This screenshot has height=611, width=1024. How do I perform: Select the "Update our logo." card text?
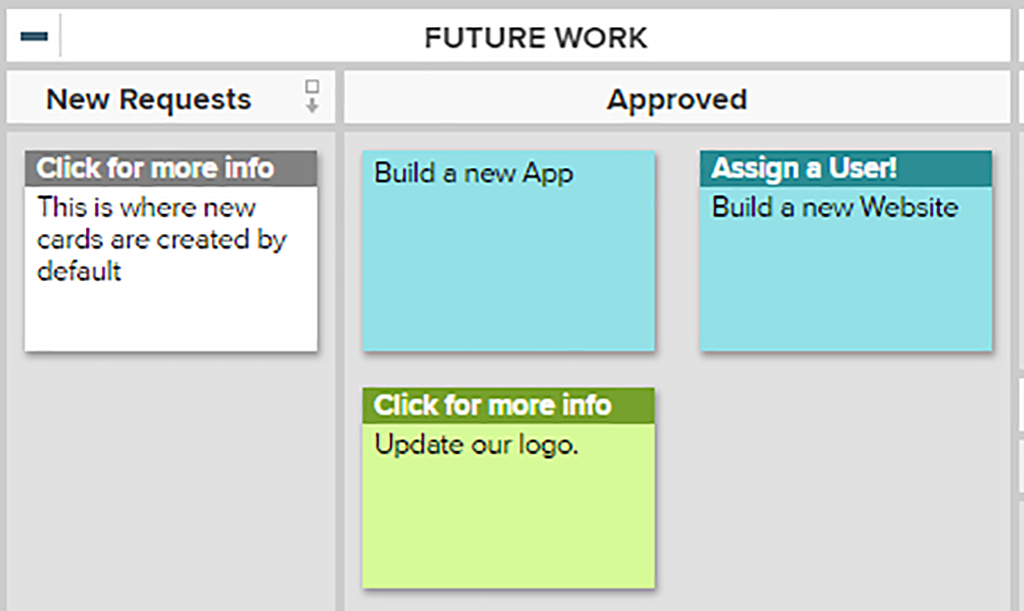pyautogui.click(x=476, y=444)
